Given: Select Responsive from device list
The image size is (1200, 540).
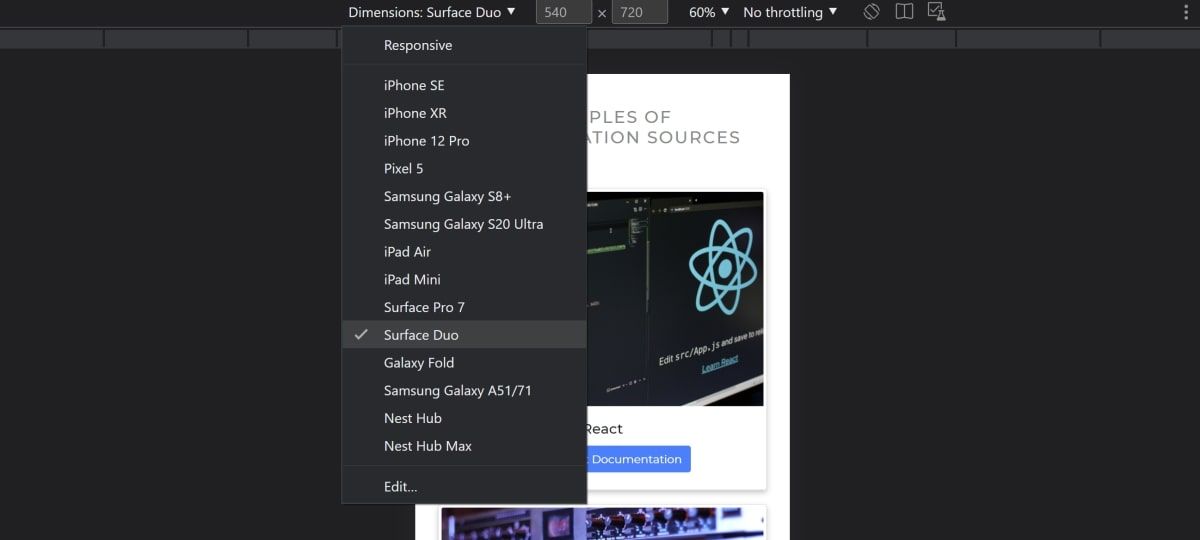Looking at the screenshot, I should tap(464, 45).
